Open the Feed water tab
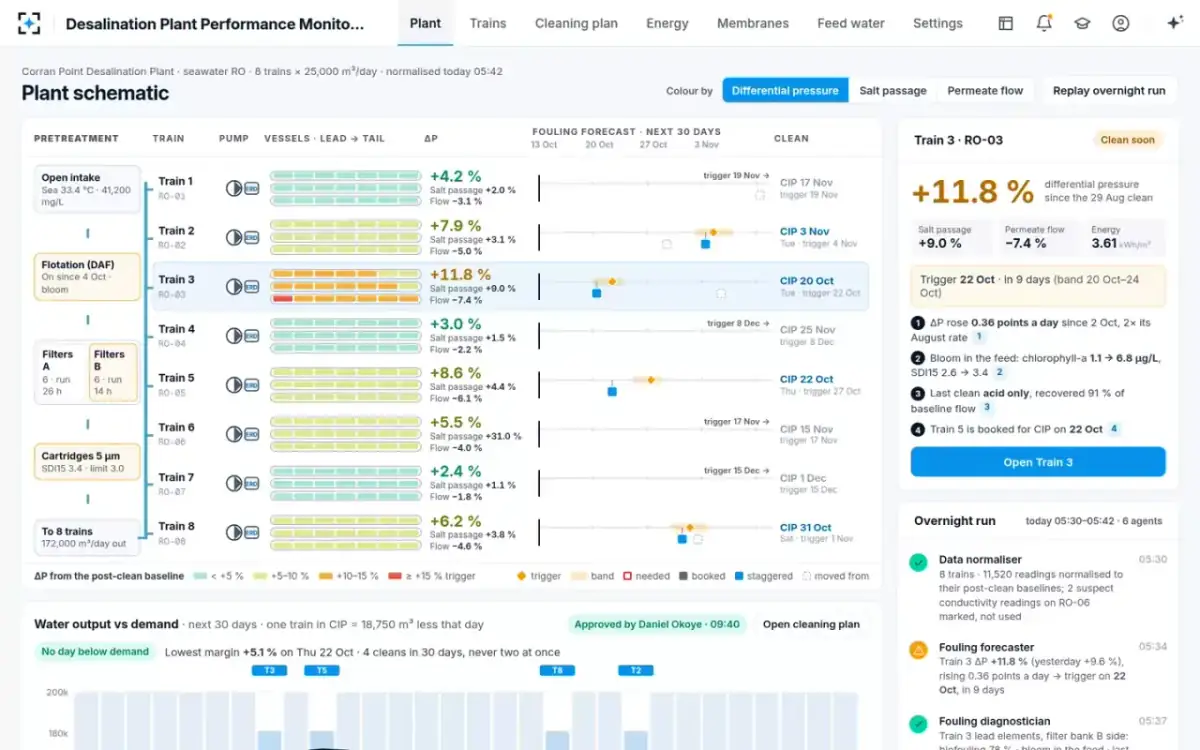This screenshot has height=750, width=1200. pos(851,23)
